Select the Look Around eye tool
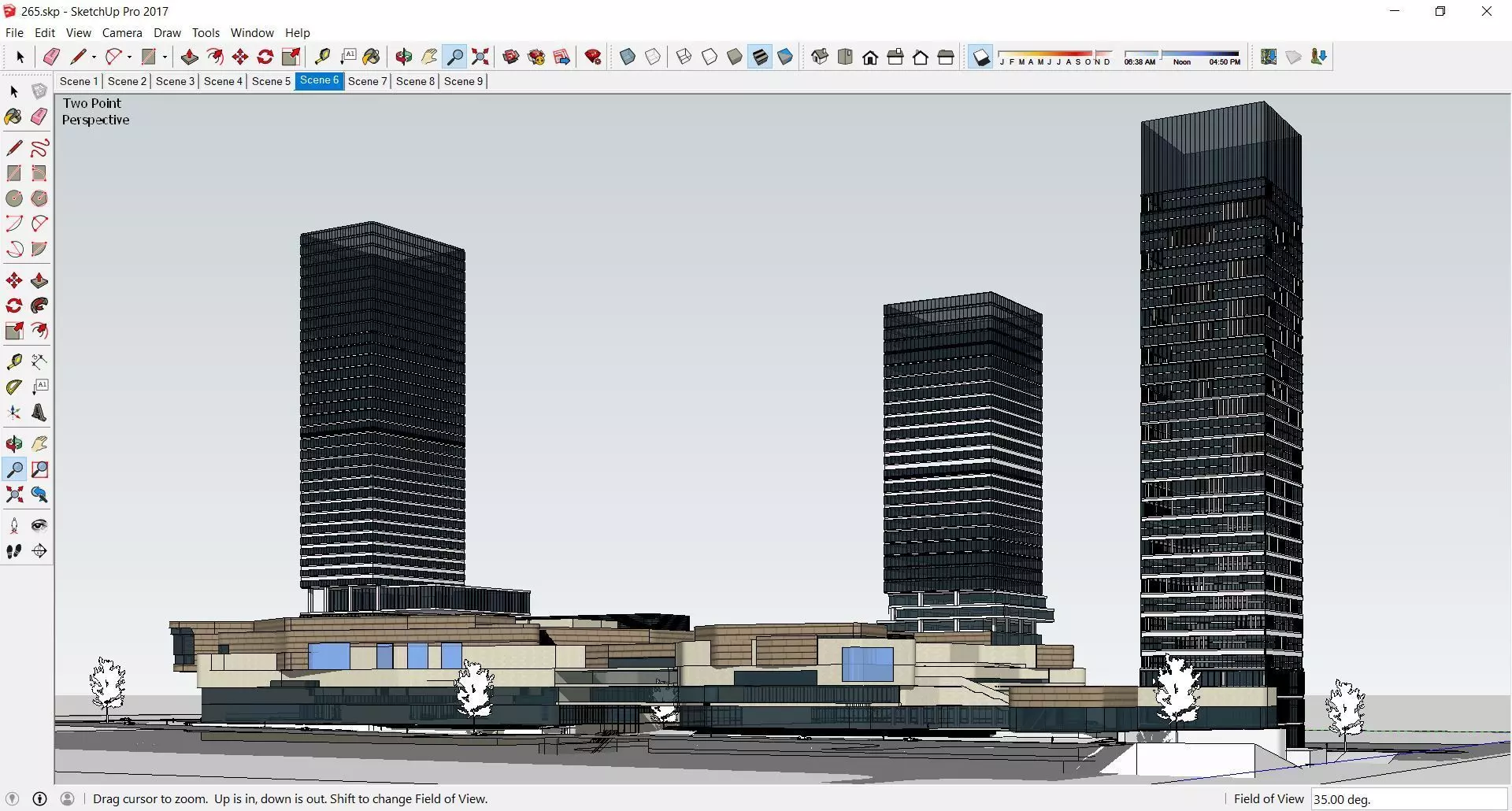The width and height of the screenshot is (1512, 811). point(39,526)
